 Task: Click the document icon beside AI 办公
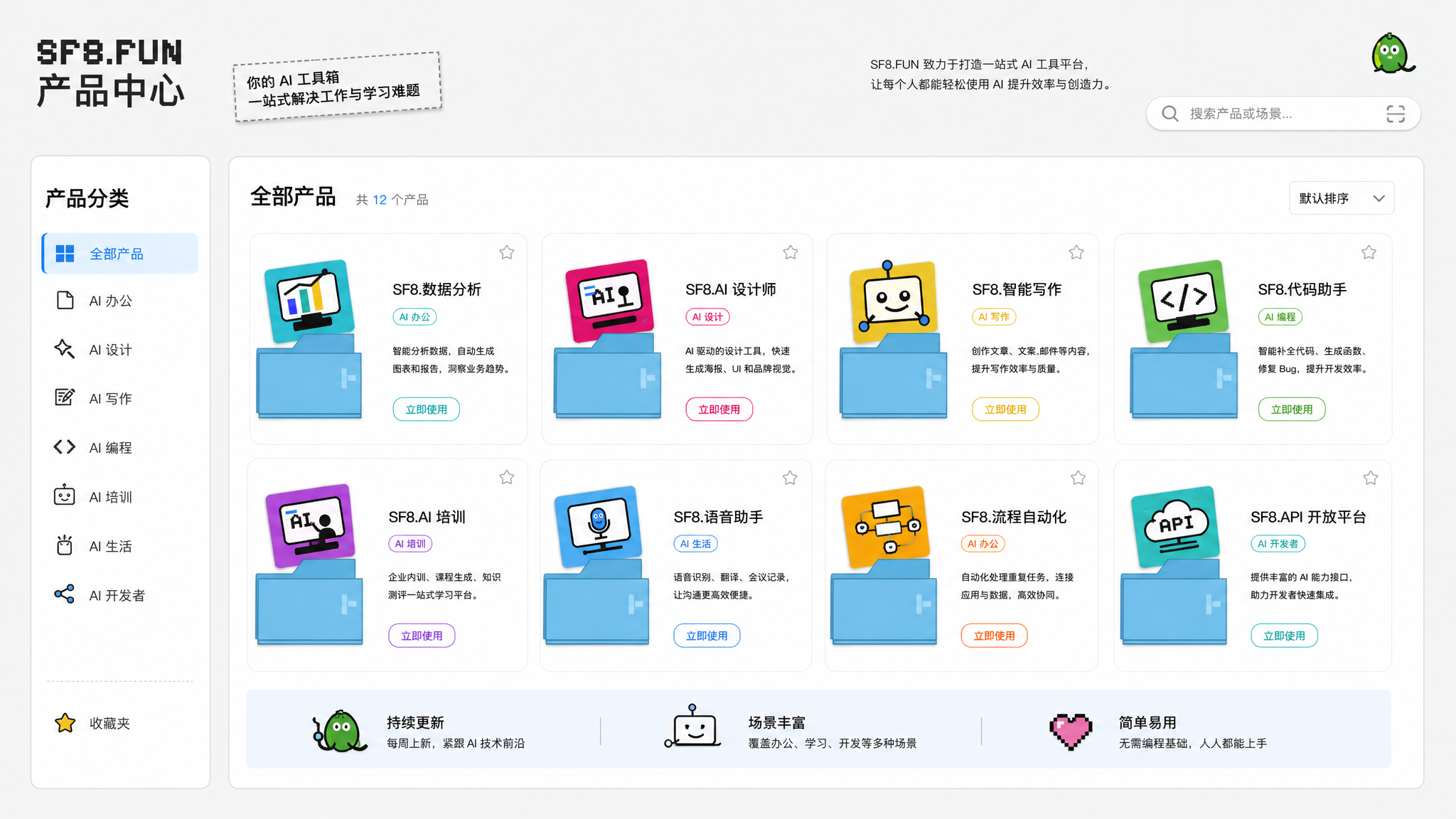coord(65,300)
